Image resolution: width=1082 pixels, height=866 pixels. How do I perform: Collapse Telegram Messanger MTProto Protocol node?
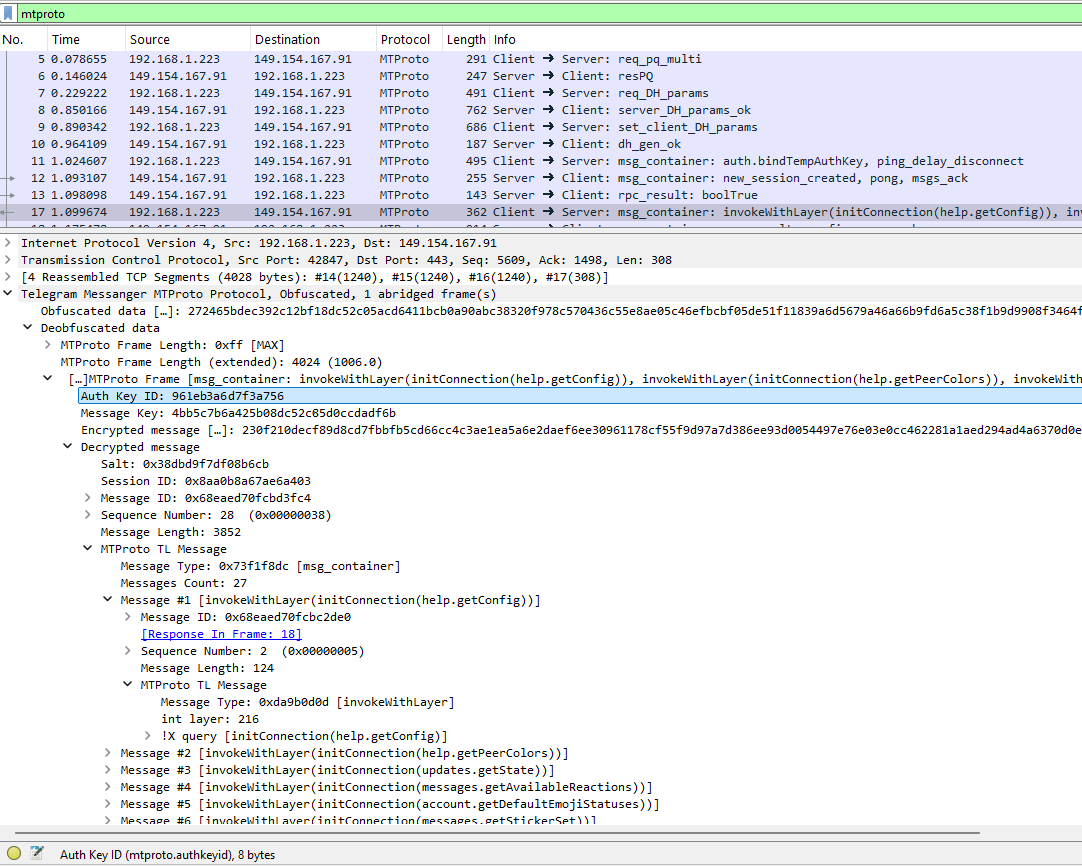pyautogui.click(x=8, y=294)
